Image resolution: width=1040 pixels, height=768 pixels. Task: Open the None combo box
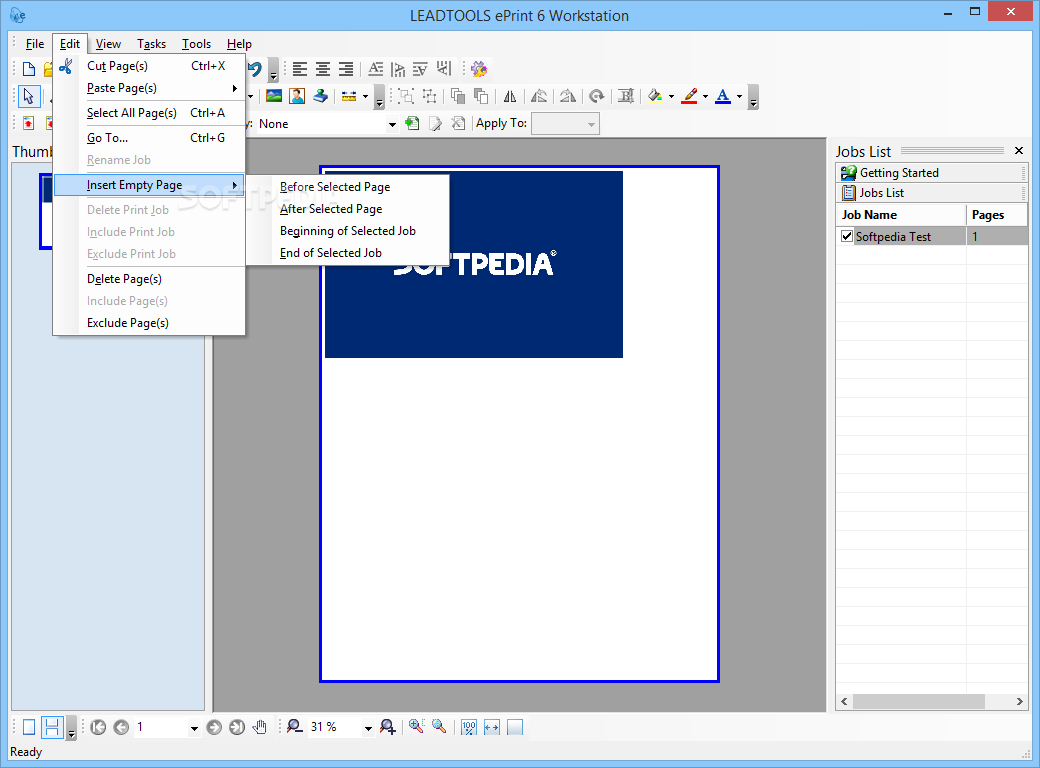click(x=393, y=124)
